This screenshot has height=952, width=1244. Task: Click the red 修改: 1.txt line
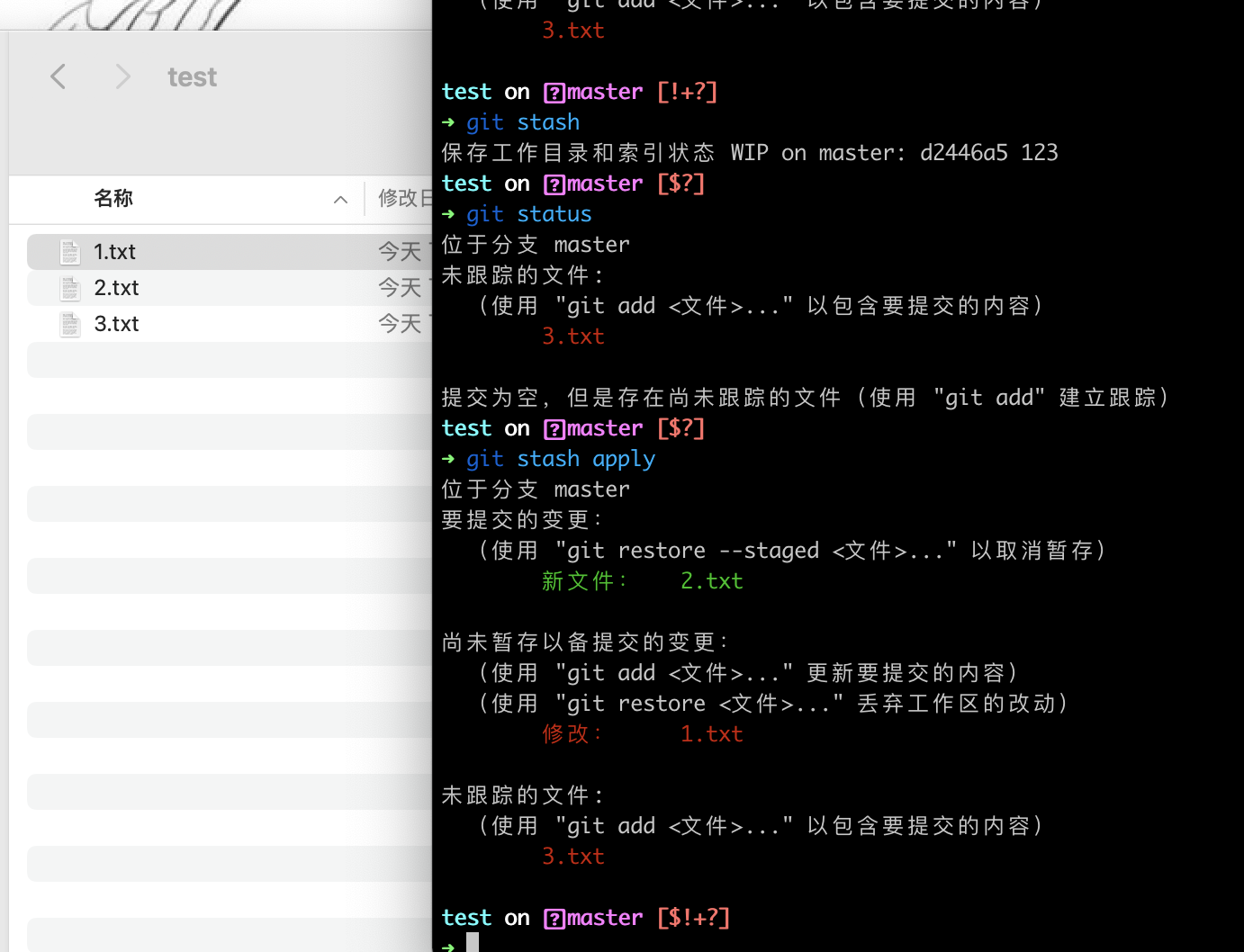click(x=643, y=734)
